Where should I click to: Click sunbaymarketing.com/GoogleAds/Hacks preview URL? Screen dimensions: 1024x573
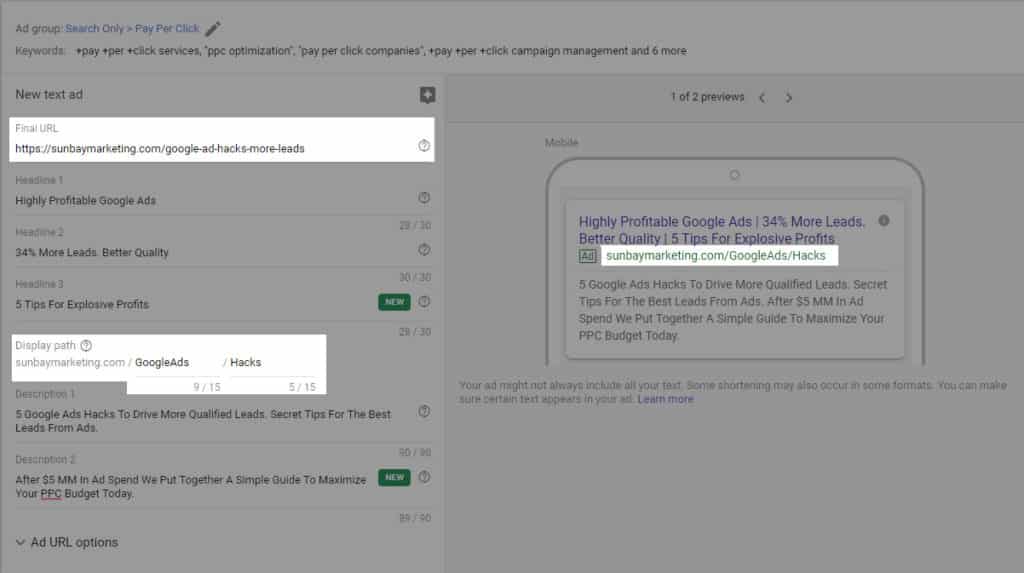tap(716, 255)
